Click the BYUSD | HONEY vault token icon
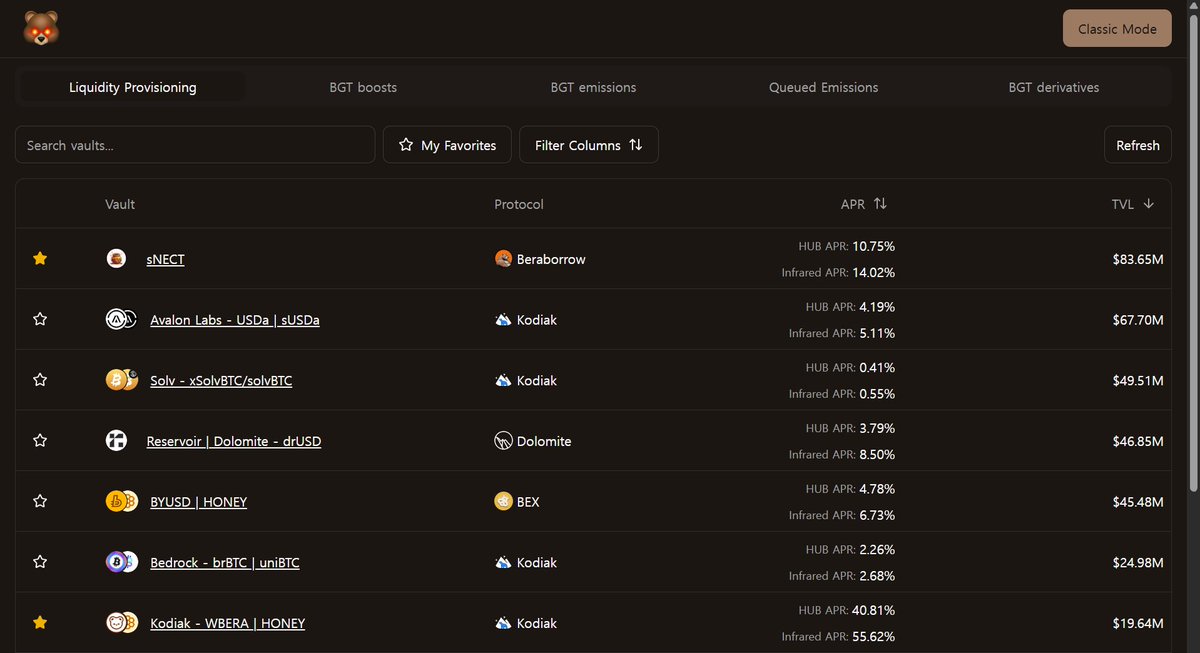The width and height of the screenshot is (1200, 653). [x=121, y=501]
